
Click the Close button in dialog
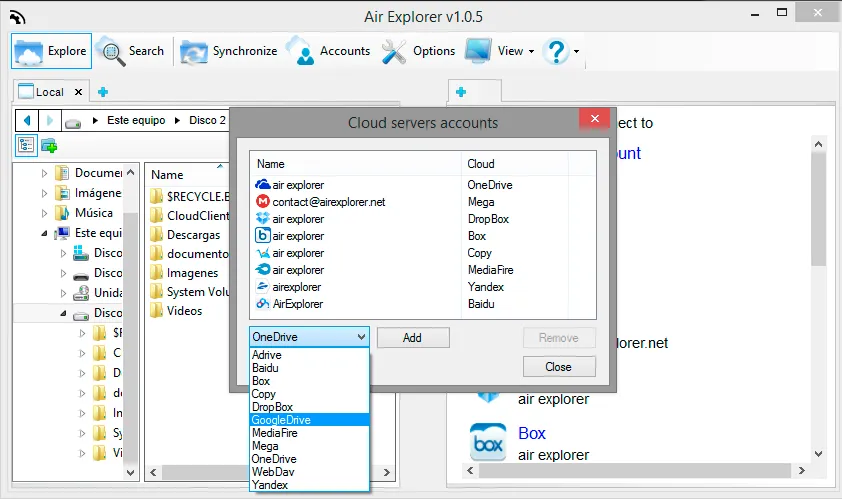click(559, 367)
